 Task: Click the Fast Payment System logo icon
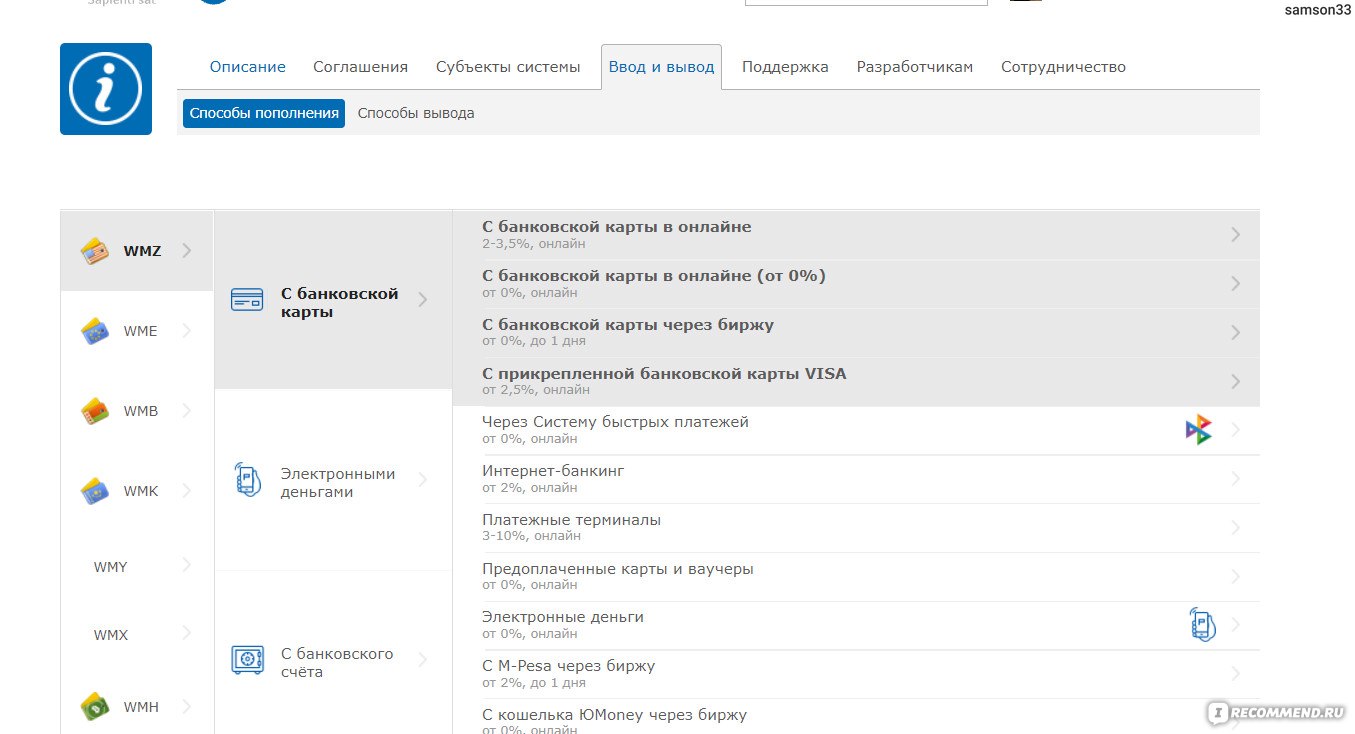coord(1199,430)
